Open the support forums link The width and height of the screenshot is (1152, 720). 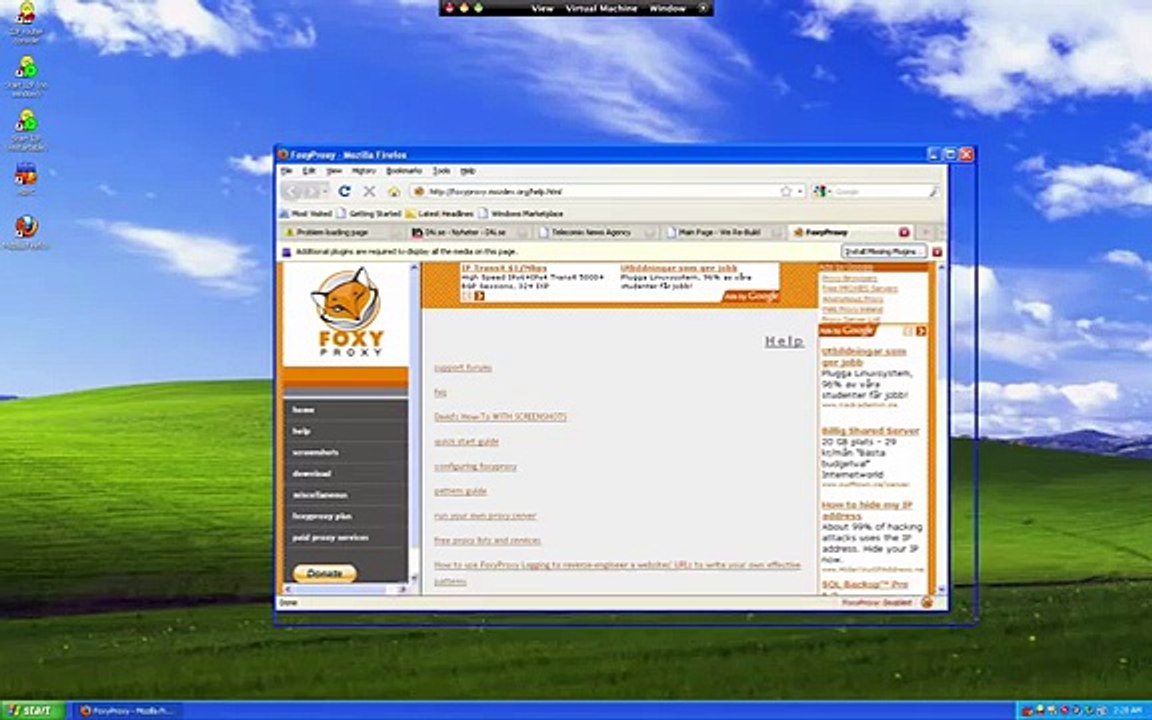[463, 367]
